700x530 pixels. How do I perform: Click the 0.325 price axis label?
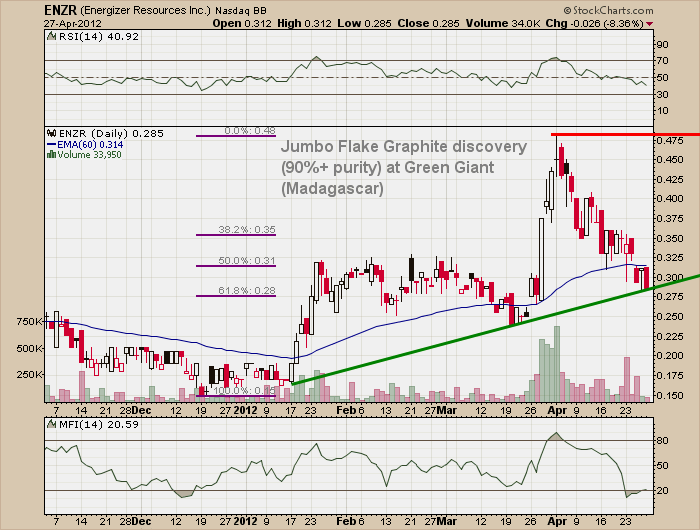[x=670, y=258]
